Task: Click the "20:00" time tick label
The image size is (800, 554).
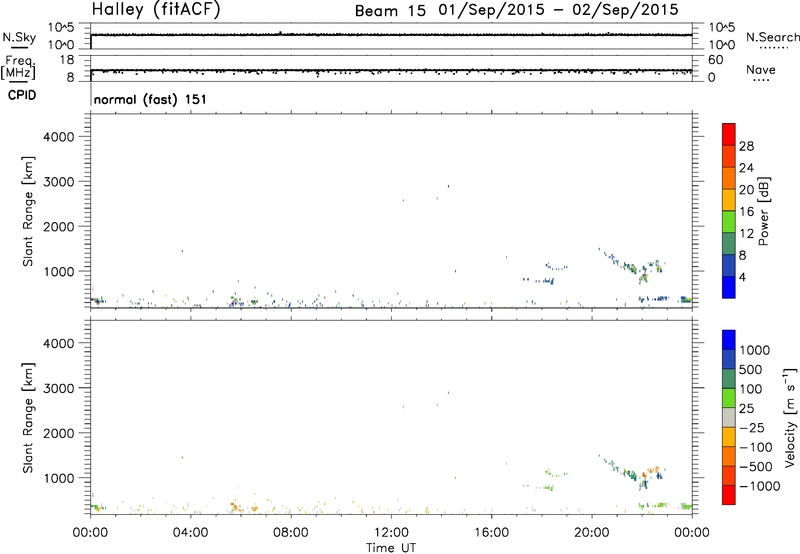Action: click(x=591, y=533)
